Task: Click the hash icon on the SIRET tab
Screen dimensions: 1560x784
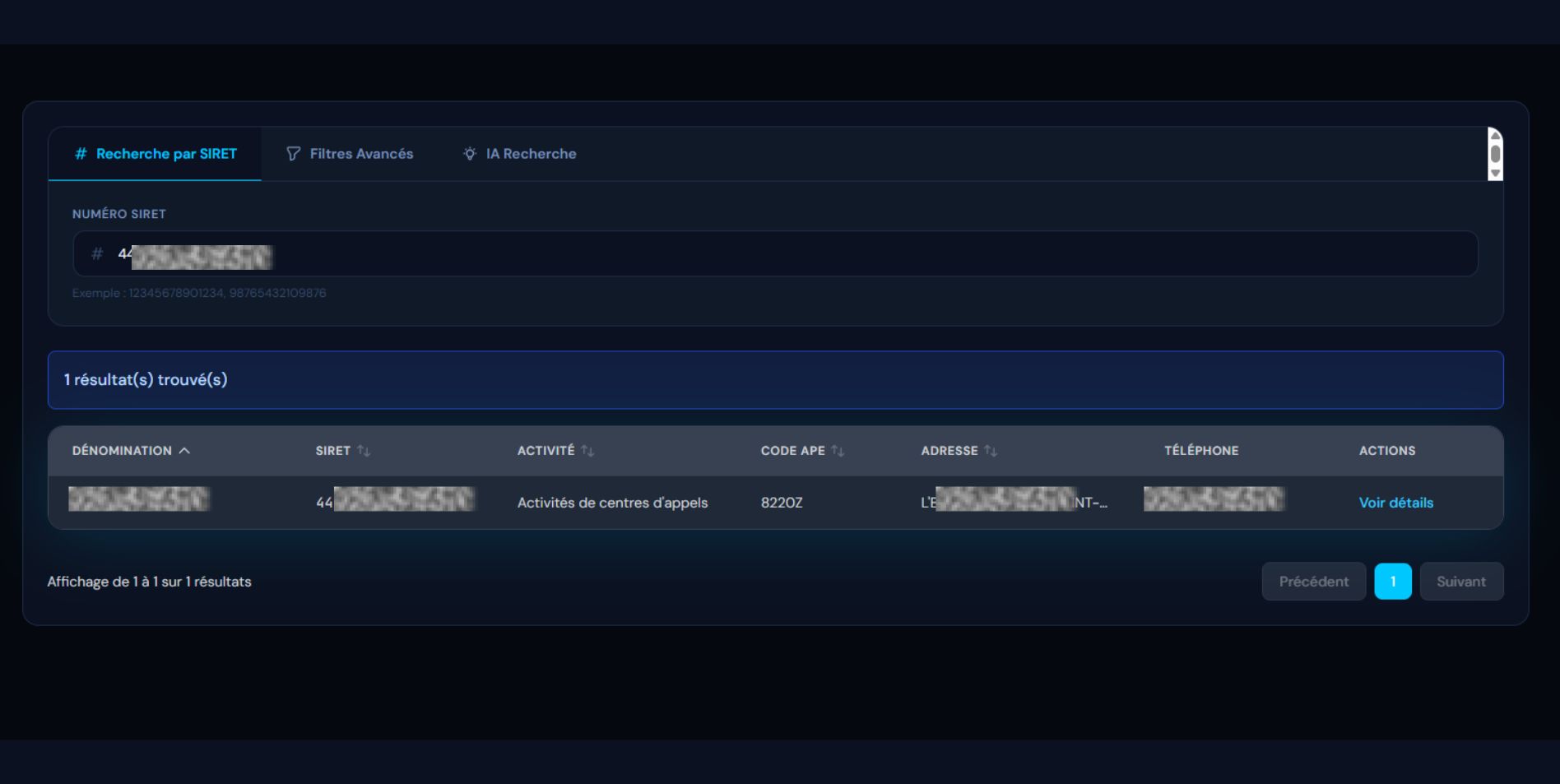Action: 81,154
